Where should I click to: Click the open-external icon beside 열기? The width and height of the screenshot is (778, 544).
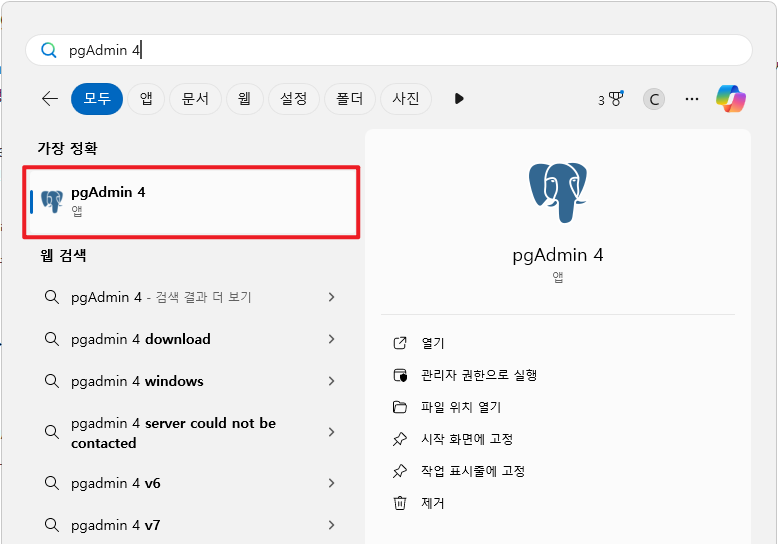(400, 343)
